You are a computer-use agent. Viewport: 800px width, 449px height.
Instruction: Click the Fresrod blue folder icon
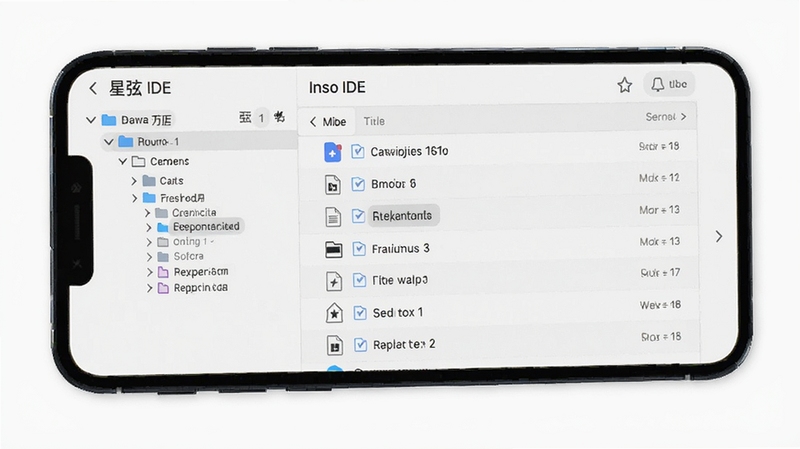[x=149, y=198]
